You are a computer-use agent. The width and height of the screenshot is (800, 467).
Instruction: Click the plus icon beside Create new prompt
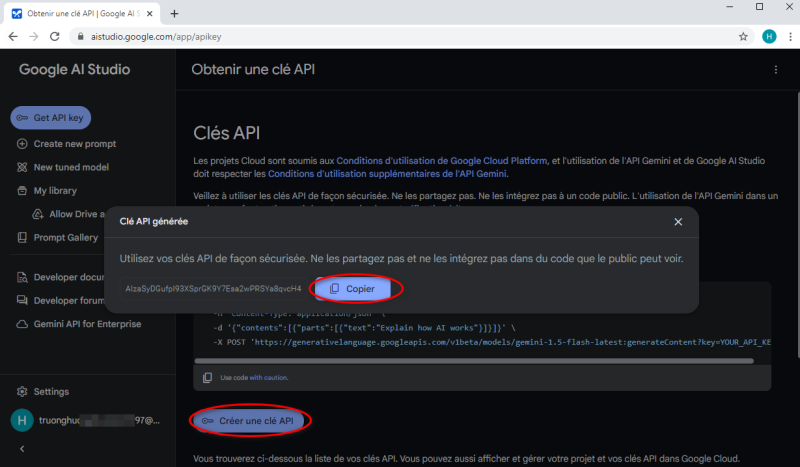pos(22,144)
